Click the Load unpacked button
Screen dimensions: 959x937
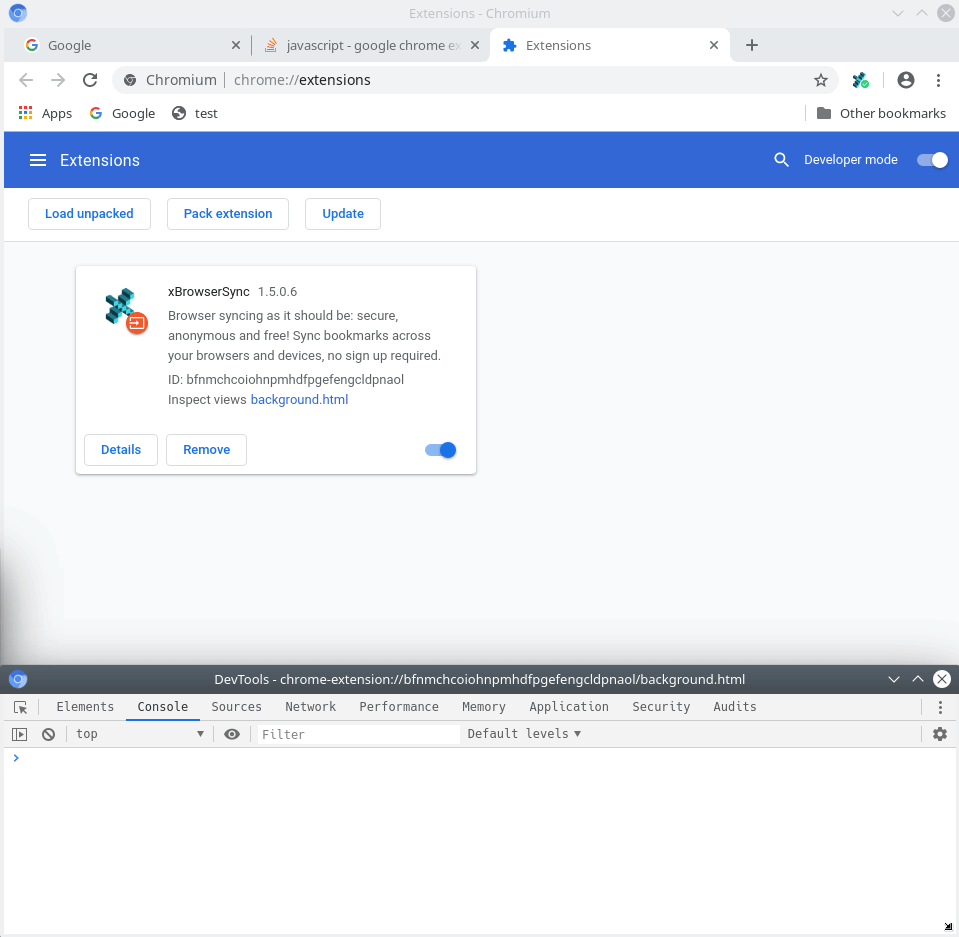pyautogui.click(x=89, y=213)
